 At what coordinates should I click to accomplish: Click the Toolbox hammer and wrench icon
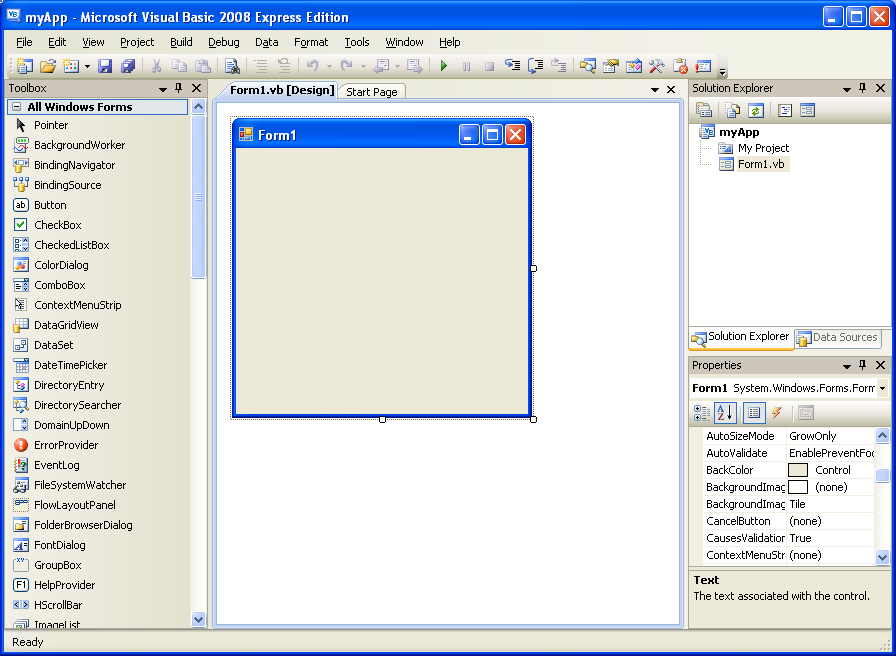657,66
